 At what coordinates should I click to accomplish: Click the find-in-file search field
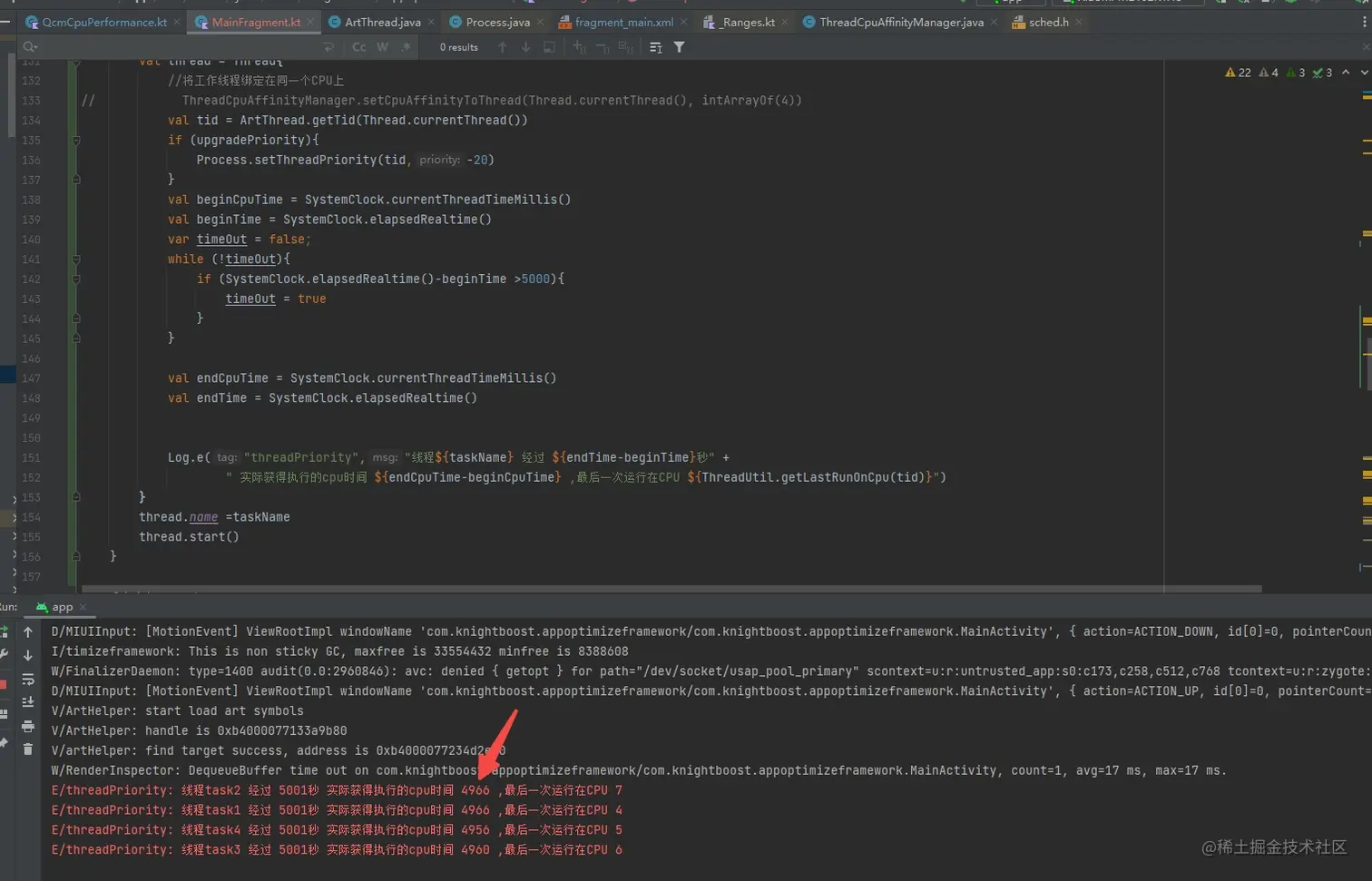coord(177,47)
